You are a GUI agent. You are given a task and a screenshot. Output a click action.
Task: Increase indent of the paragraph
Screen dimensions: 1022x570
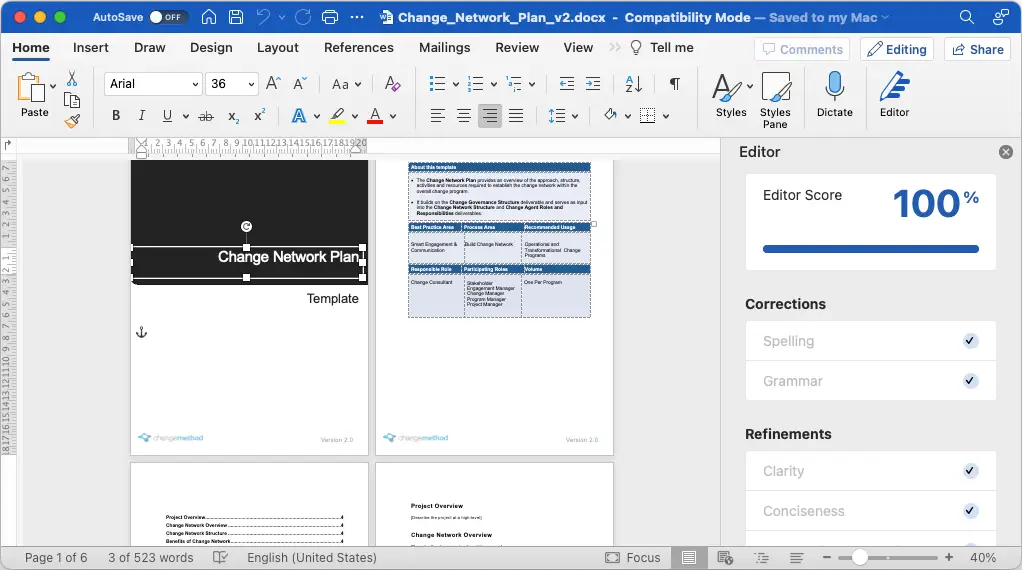593,84
